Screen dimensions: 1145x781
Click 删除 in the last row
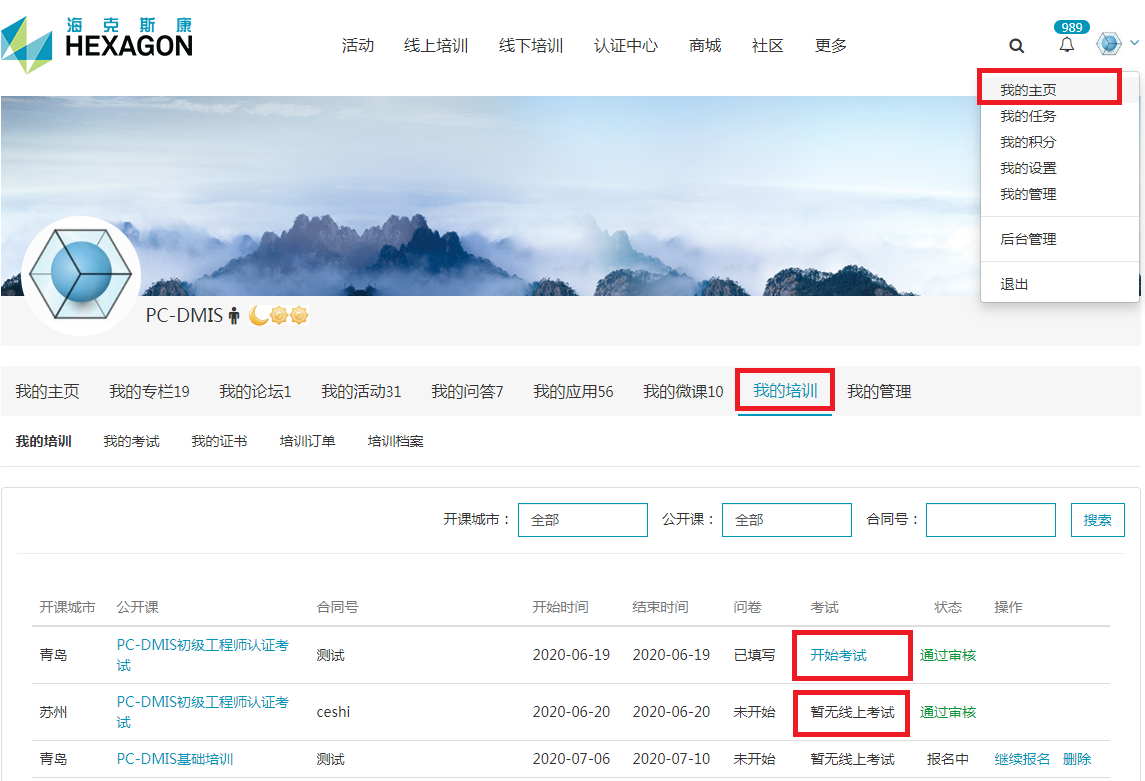click(x=1077, y=759)
